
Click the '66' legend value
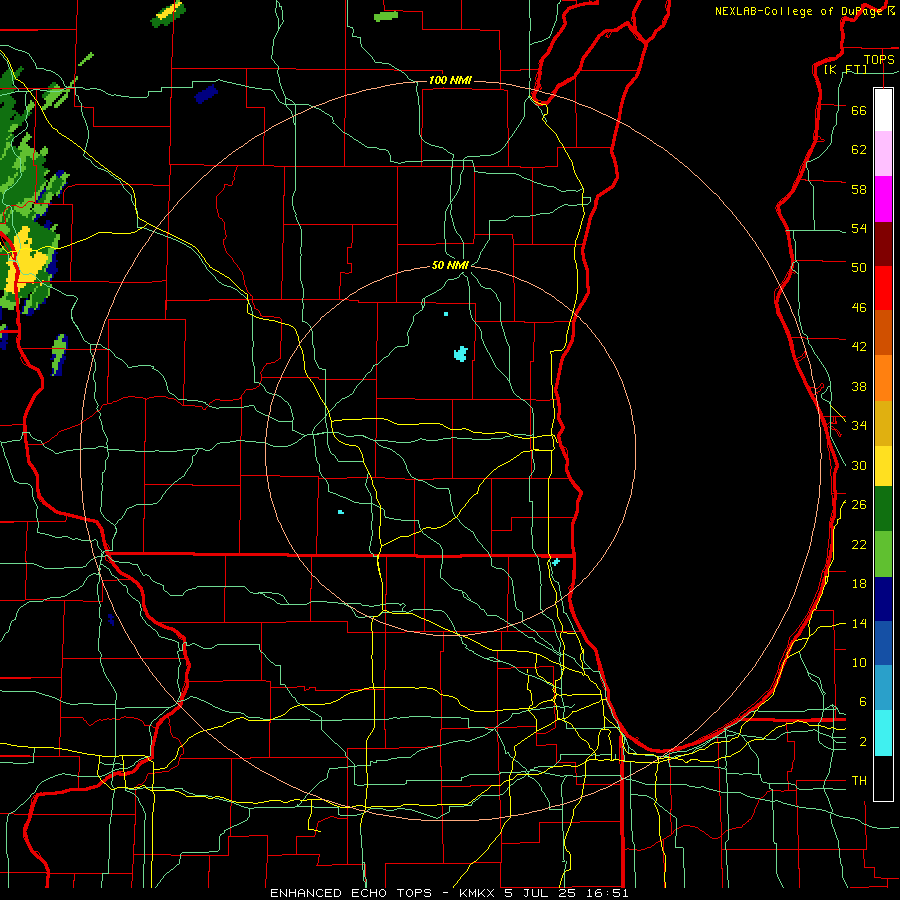click(x=859, y=110)
